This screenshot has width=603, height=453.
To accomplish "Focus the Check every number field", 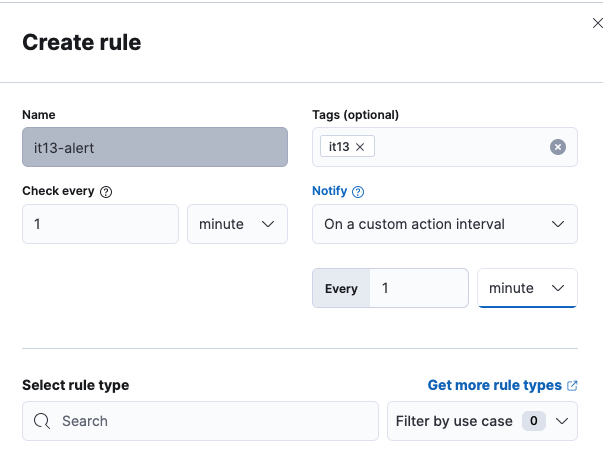I will 100,224.
